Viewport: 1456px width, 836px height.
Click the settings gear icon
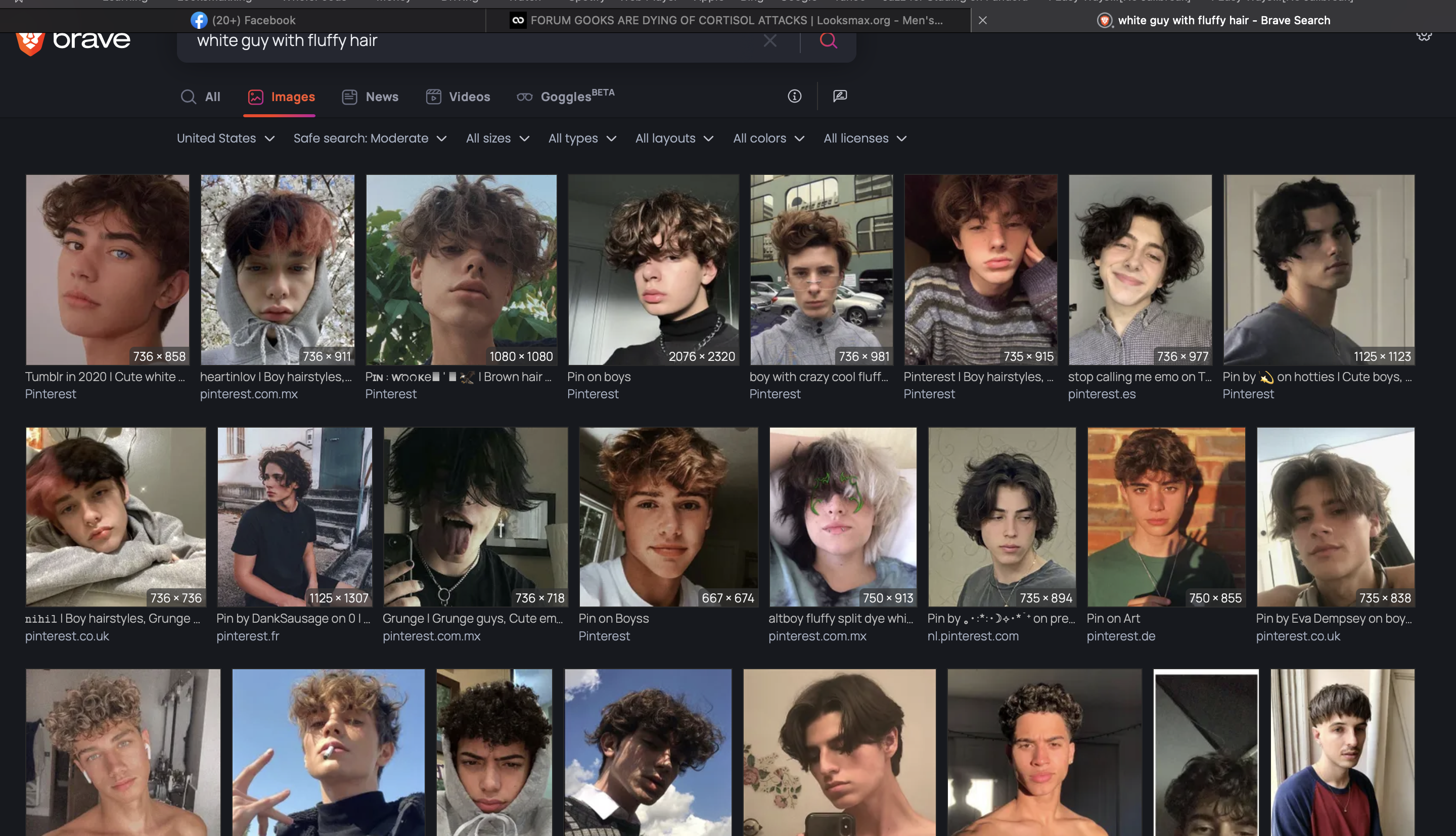(x=1424, y=35)
